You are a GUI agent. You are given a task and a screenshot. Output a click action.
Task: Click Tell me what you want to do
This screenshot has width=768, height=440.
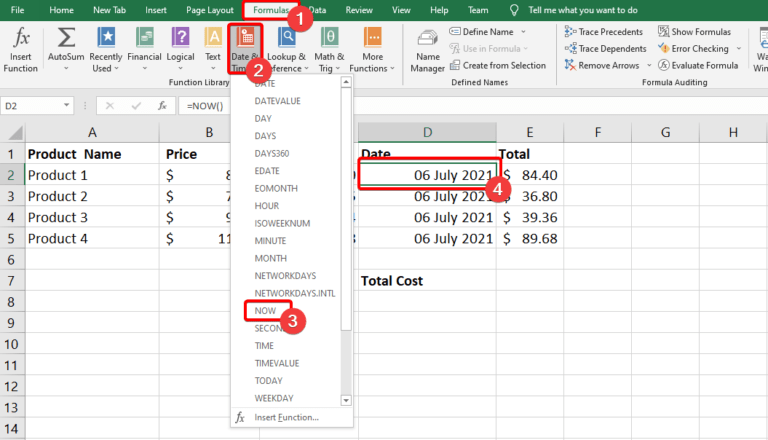coord(574,10)
